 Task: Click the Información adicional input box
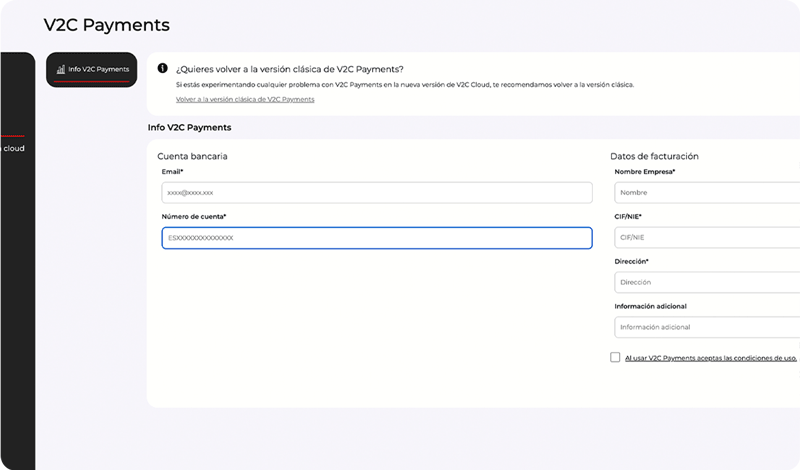[706, 327]
